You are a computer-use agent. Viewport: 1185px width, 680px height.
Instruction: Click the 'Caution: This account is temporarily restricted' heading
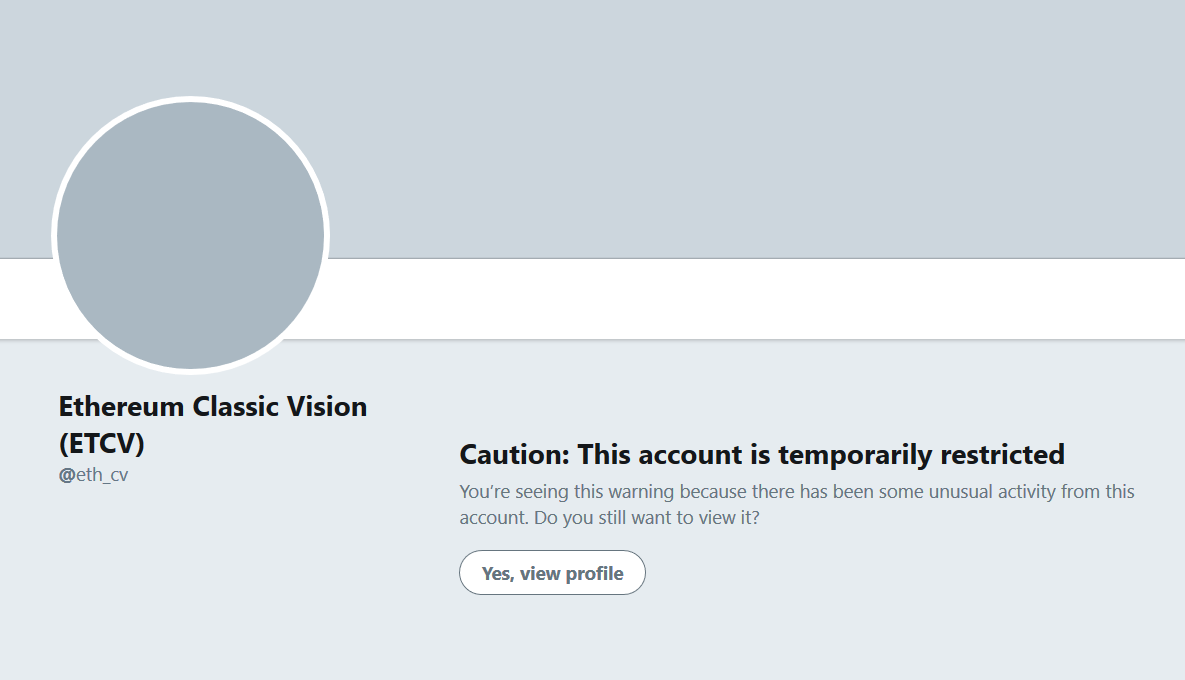(x=762, y=455)
